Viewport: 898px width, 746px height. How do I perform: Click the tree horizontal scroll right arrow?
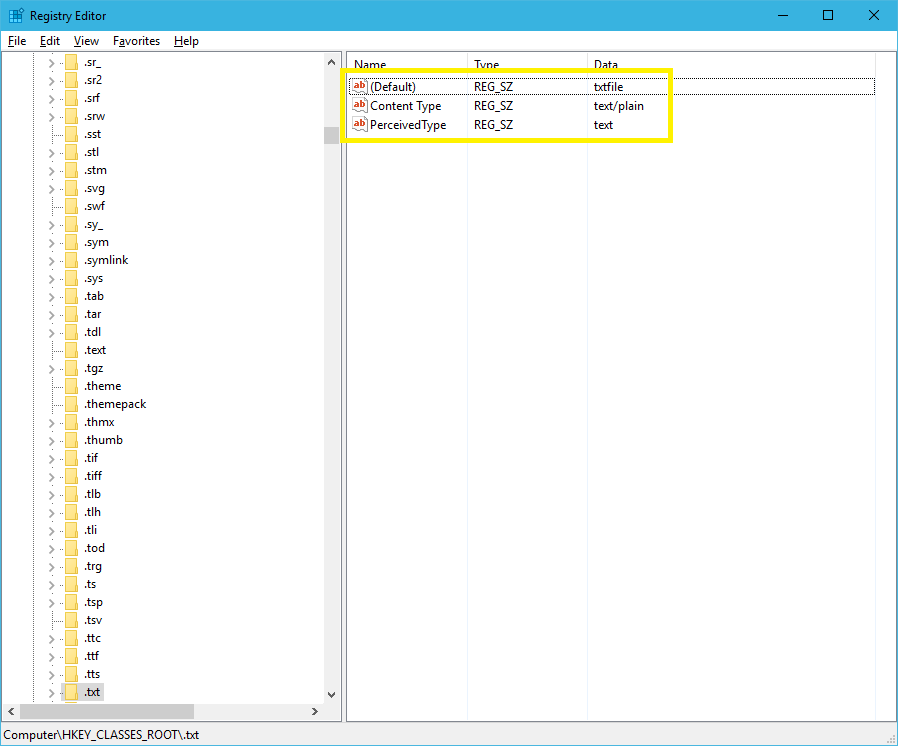point(314,712)
